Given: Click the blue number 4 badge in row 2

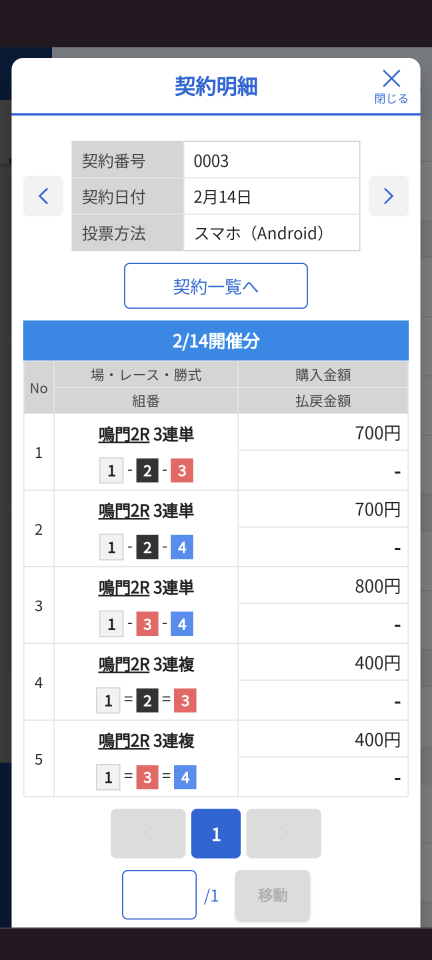Looking at the screenshot, I should (x=182, y=548).
